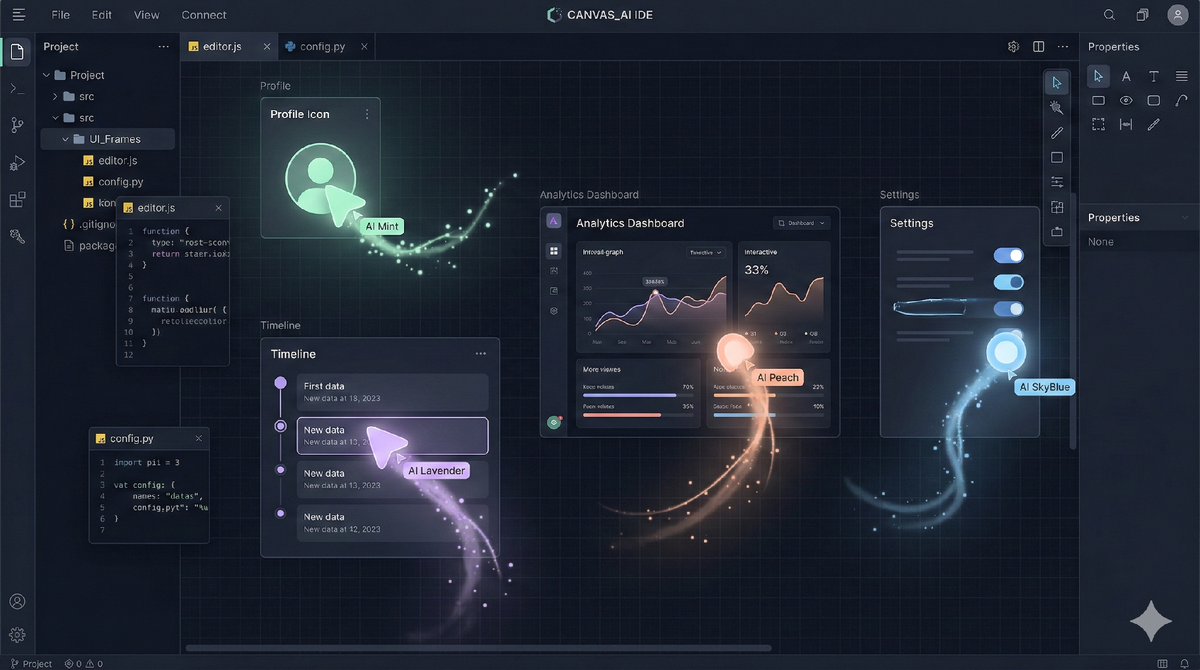Click the grid icon in Analytics Dashboard sidebar
1200x670 pixels.
tap(554, 251)
